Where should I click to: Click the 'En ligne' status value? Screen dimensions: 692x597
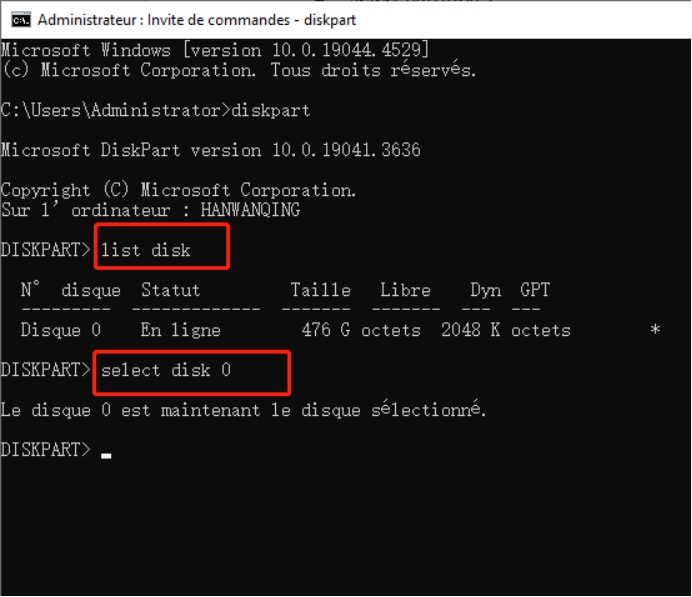[x=180, y=330]
